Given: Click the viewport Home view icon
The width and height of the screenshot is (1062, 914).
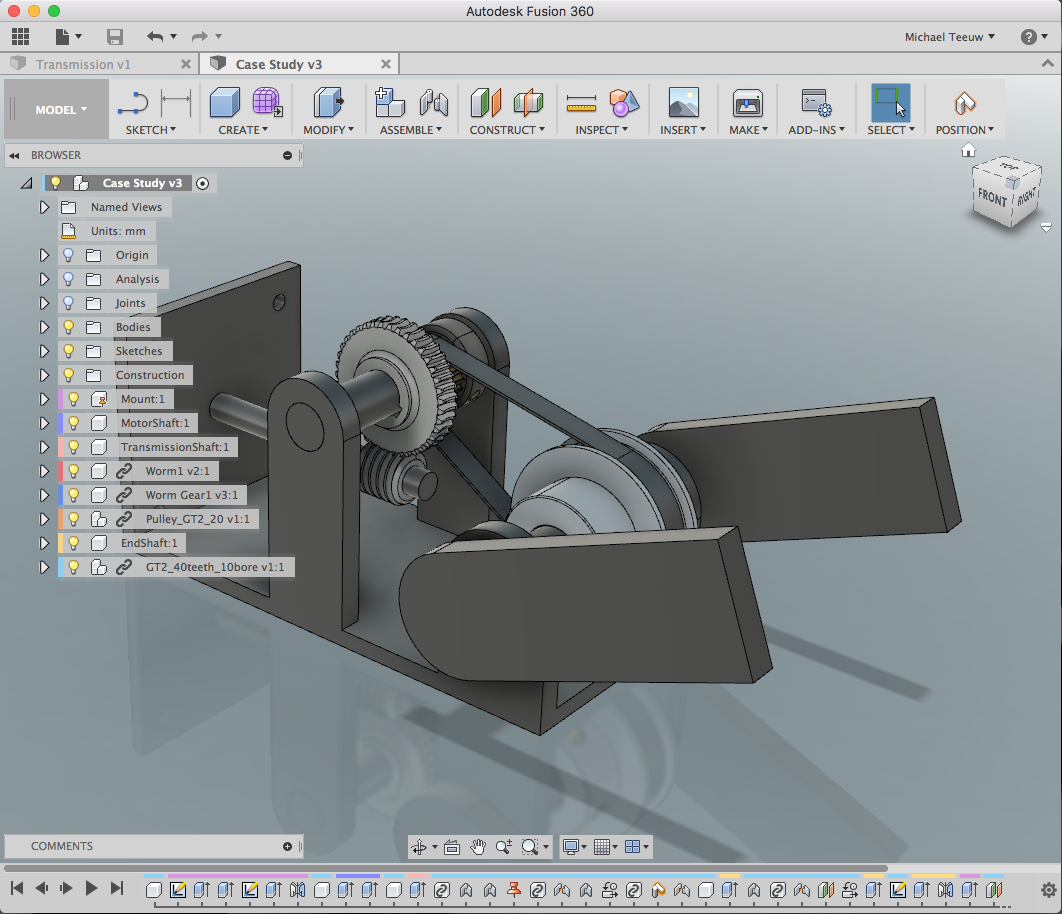Looking at the screenshot, I should pyautogui.click(x=968, y=150).
